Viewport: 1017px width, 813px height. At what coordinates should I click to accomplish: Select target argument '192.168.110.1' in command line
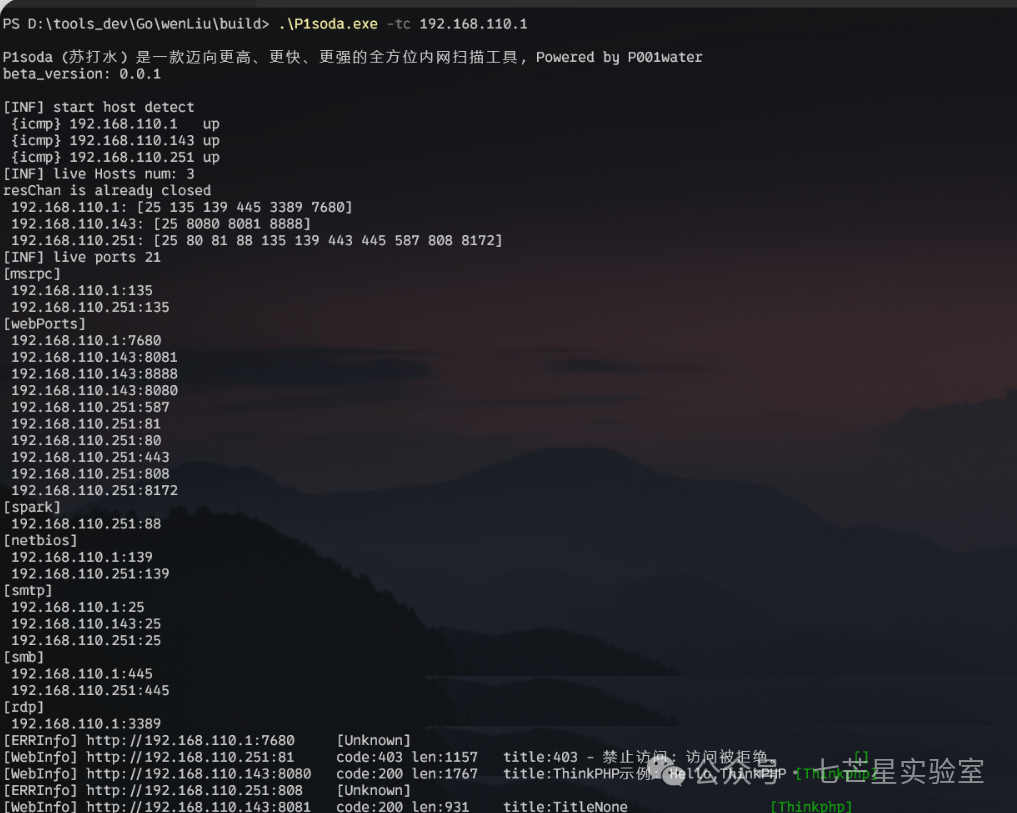click(x=473, y=24)
